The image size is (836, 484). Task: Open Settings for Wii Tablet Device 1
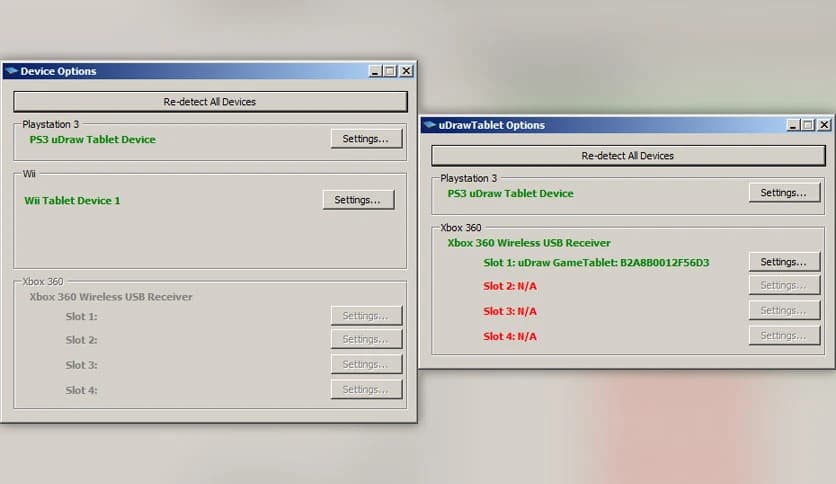pos(358,200)
